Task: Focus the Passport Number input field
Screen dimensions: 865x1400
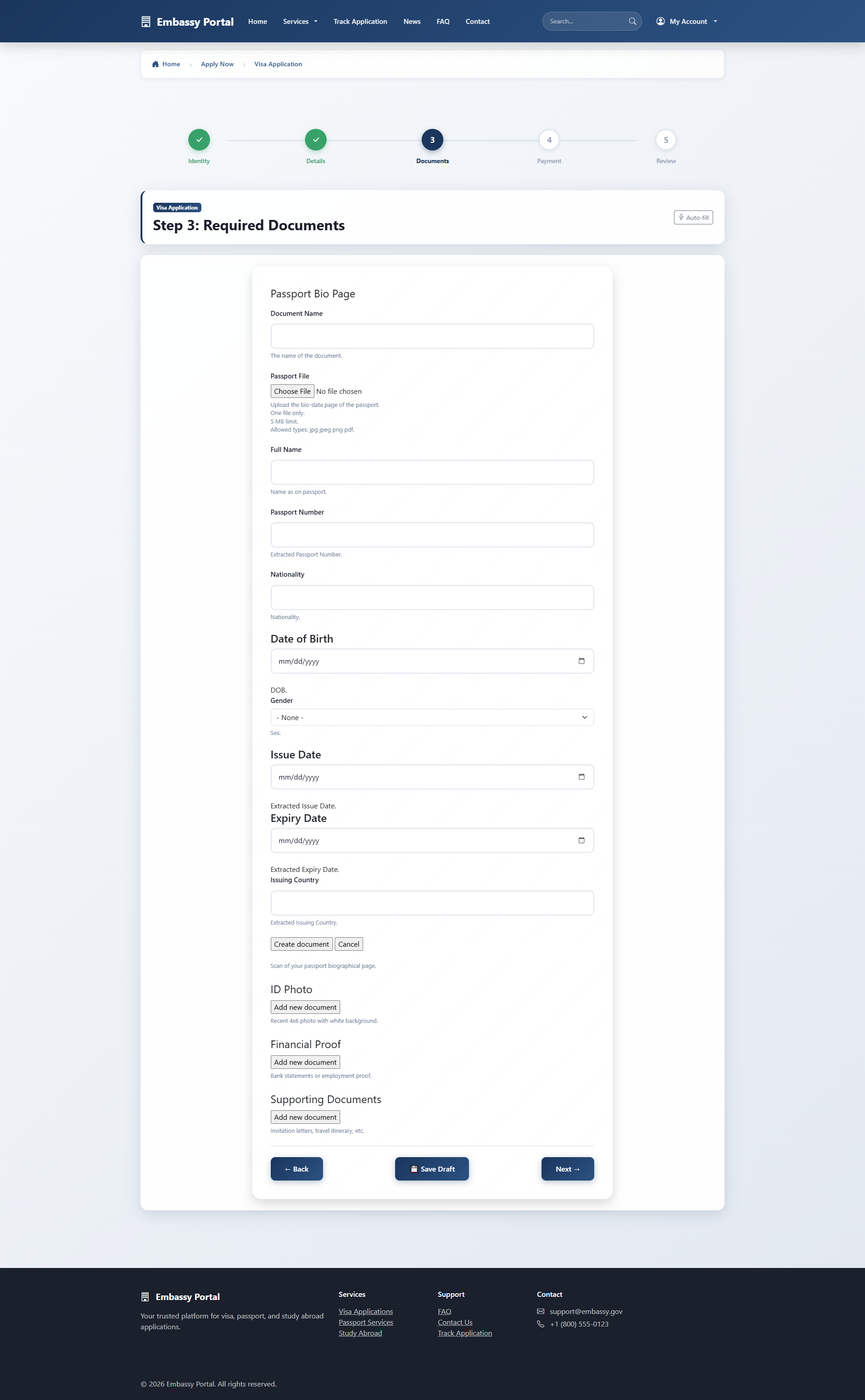Action: tap(432, 535)
